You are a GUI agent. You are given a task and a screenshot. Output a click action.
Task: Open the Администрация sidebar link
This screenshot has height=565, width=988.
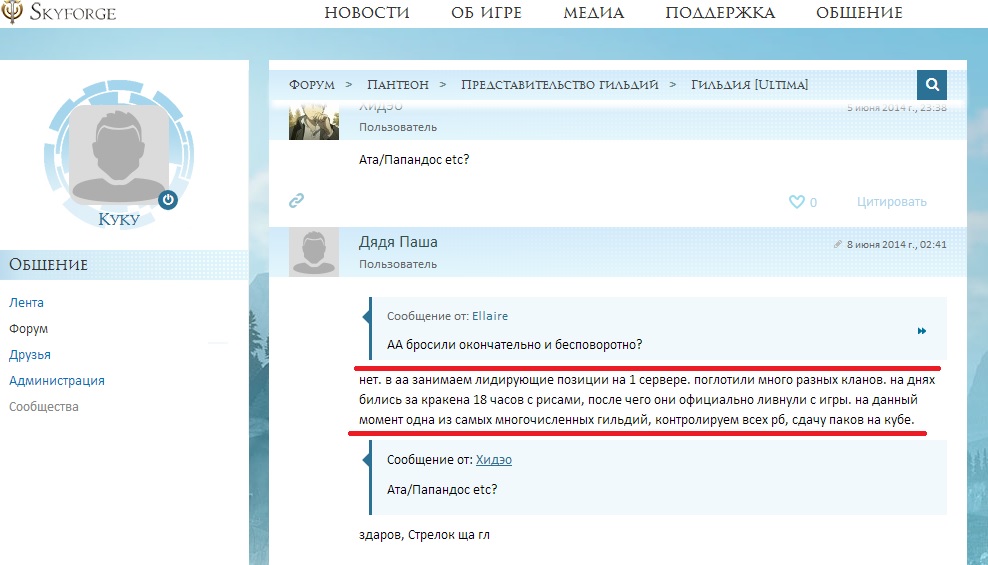[57, 380]
